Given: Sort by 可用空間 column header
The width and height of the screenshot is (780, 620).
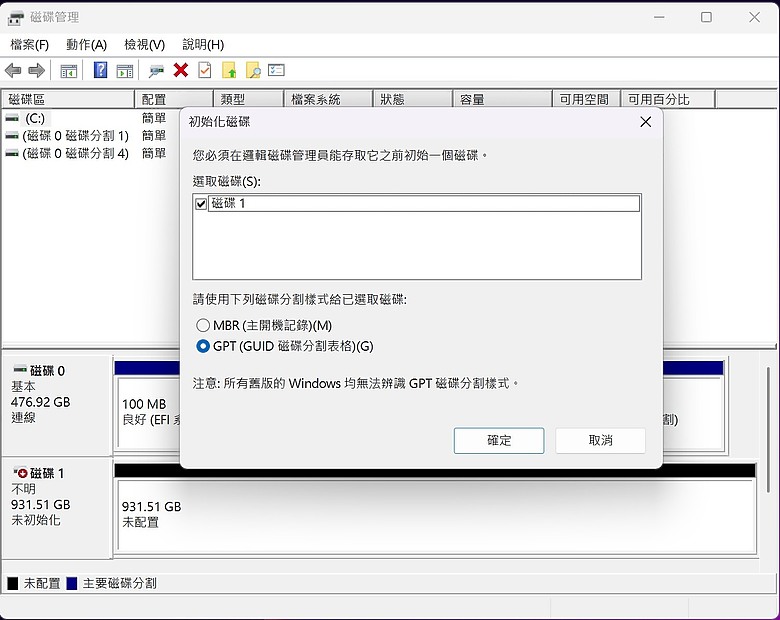Looking at the screenshot, I should [x=586, y=100].
